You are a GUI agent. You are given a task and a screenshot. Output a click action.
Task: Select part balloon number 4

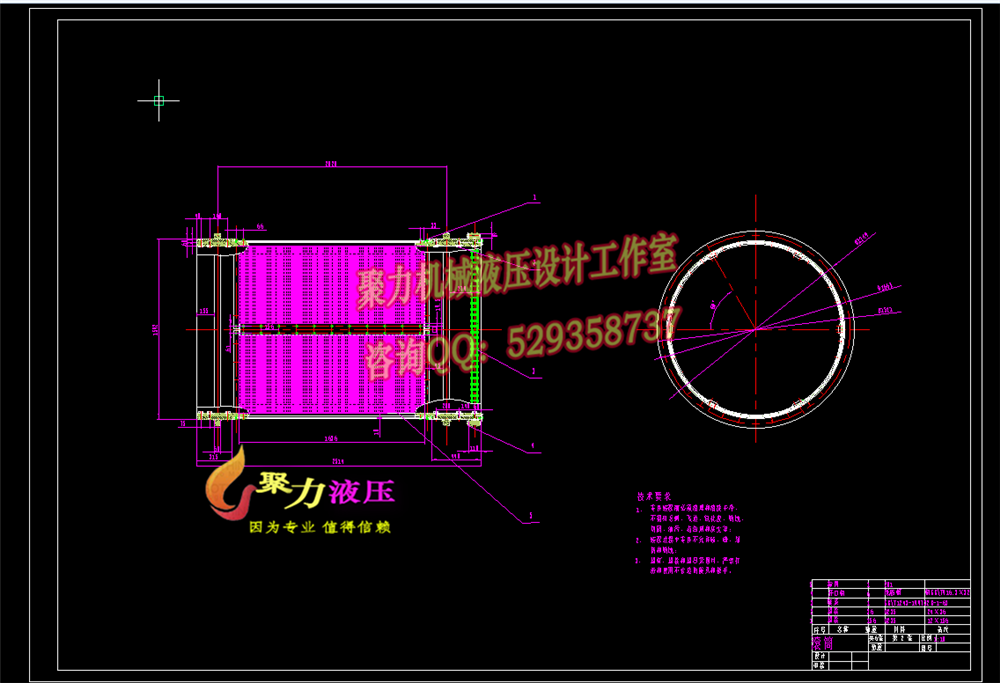click(533, 446)
